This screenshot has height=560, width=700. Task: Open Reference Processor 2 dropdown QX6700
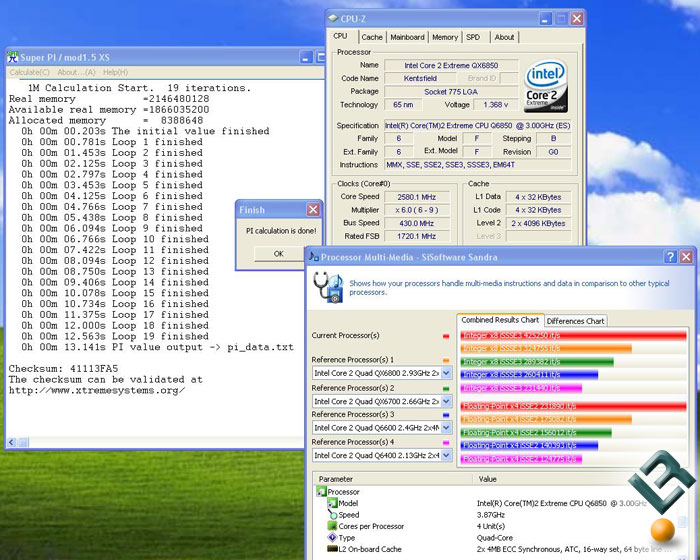click(446, 401)
